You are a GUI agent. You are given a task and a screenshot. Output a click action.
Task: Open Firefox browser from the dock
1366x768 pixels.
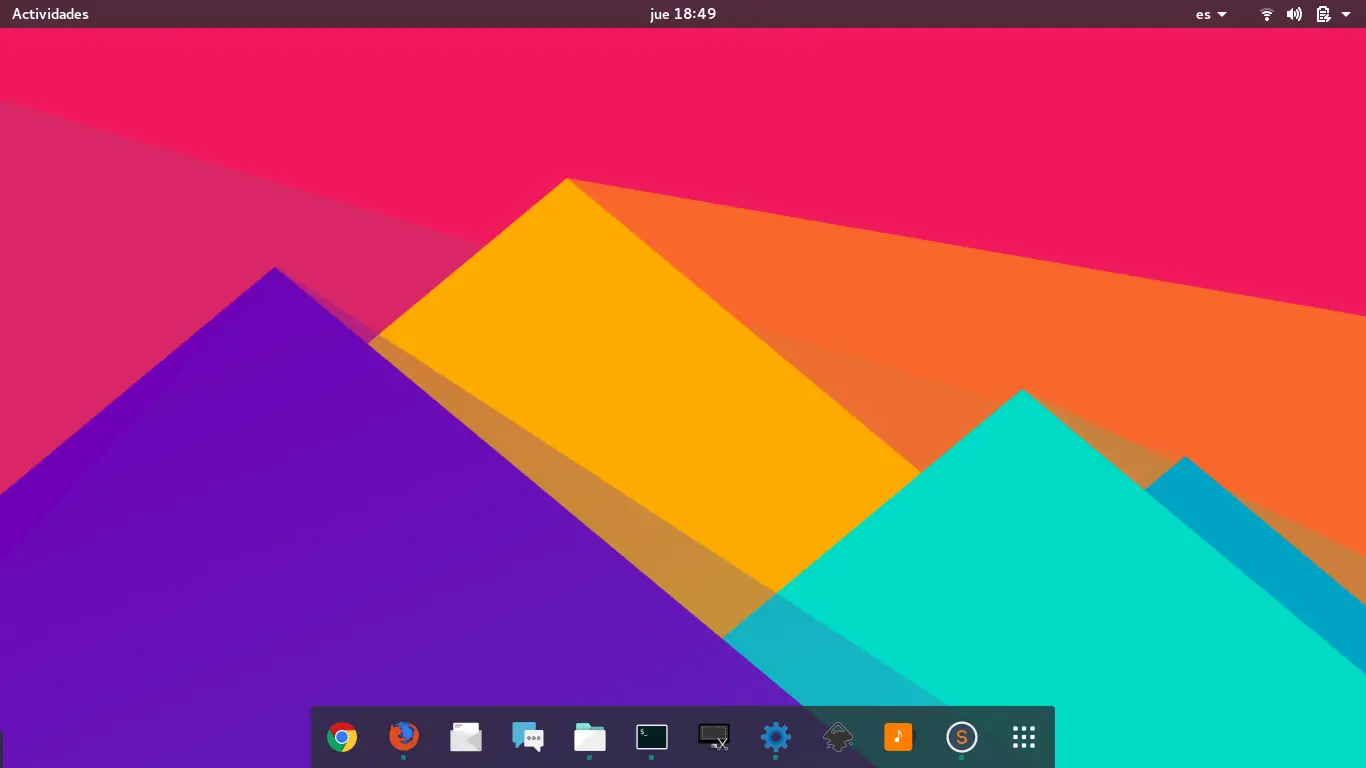pos(404,737)
